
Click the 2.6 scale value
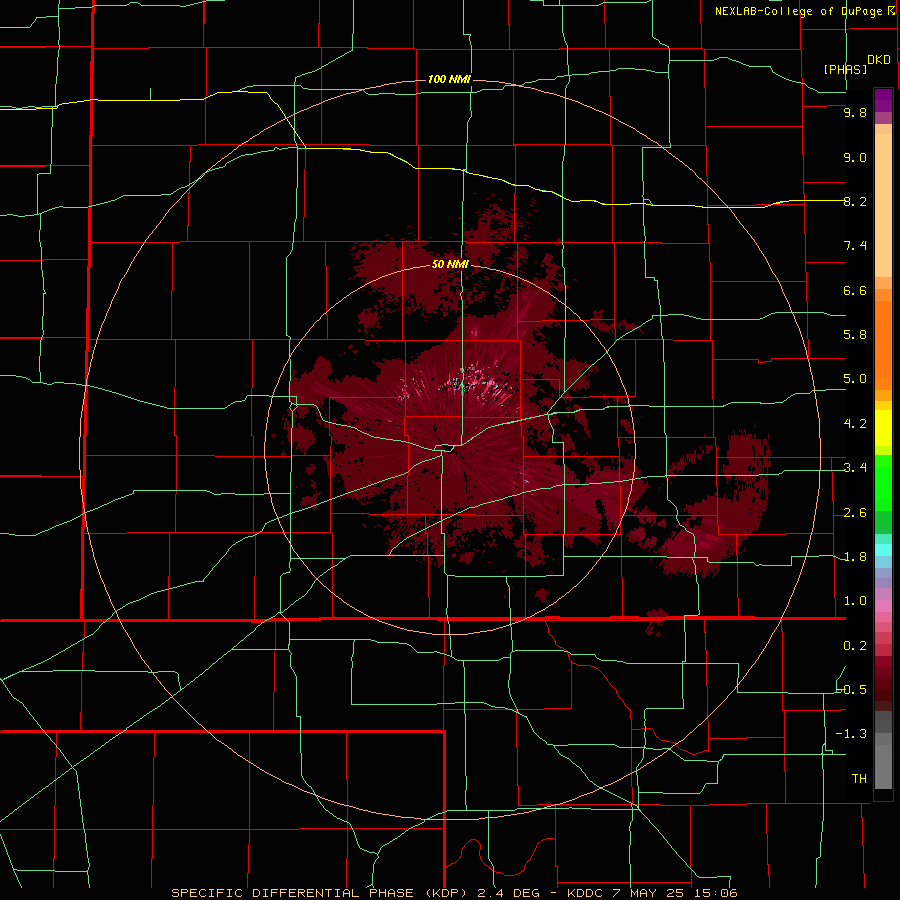pyautogui.click(x=855, y=513)
